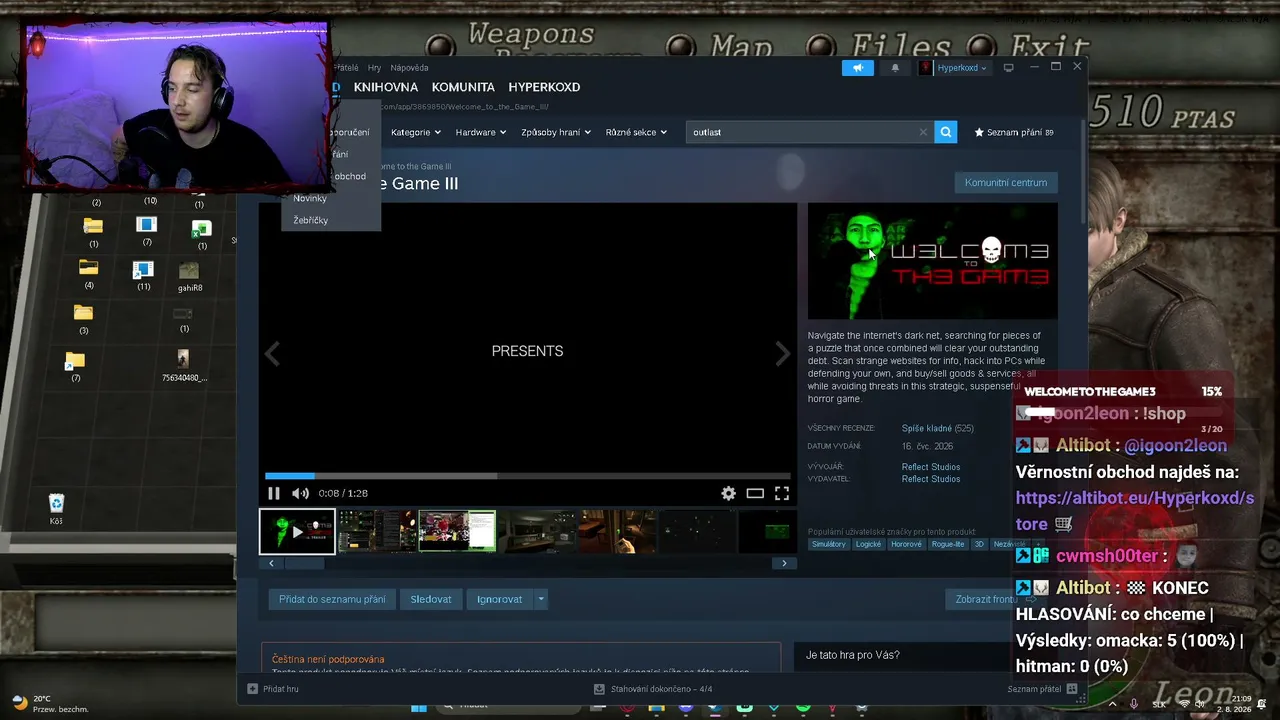Click the Logické tag
1280x720 pixels.
[x=868, y=544]
